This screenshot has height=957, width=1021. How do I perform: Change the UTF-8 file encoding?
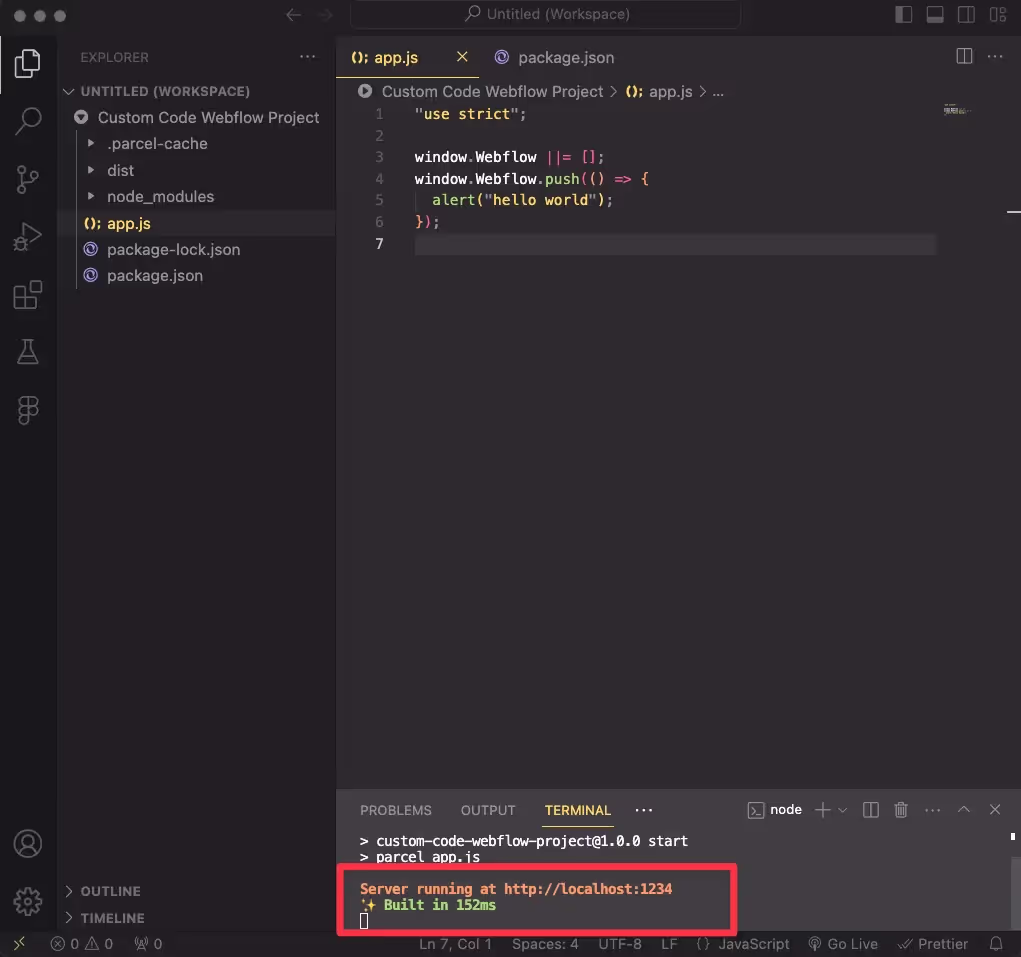point(620,943)
